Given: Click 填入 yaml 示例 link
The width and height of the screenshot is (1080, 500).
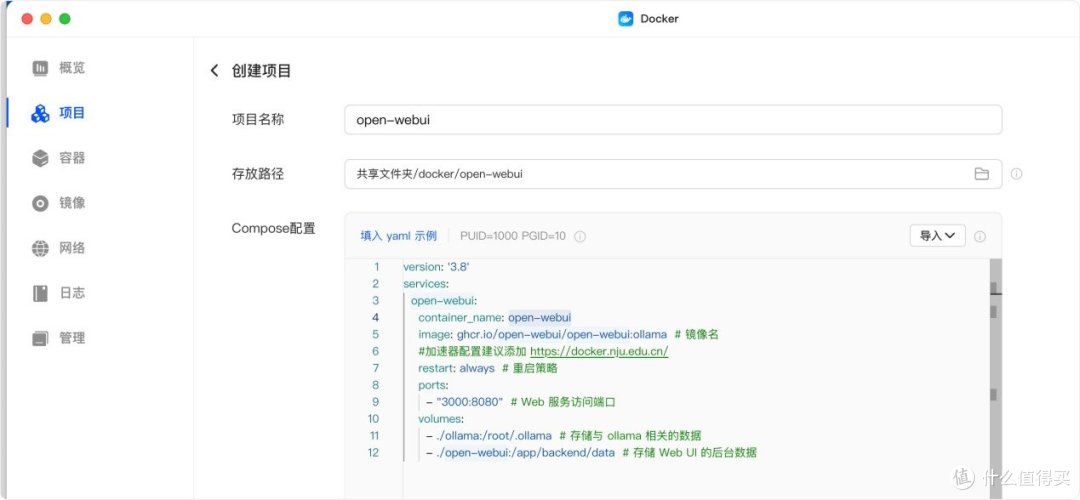Looking at the screenshot, I should 399,236.
